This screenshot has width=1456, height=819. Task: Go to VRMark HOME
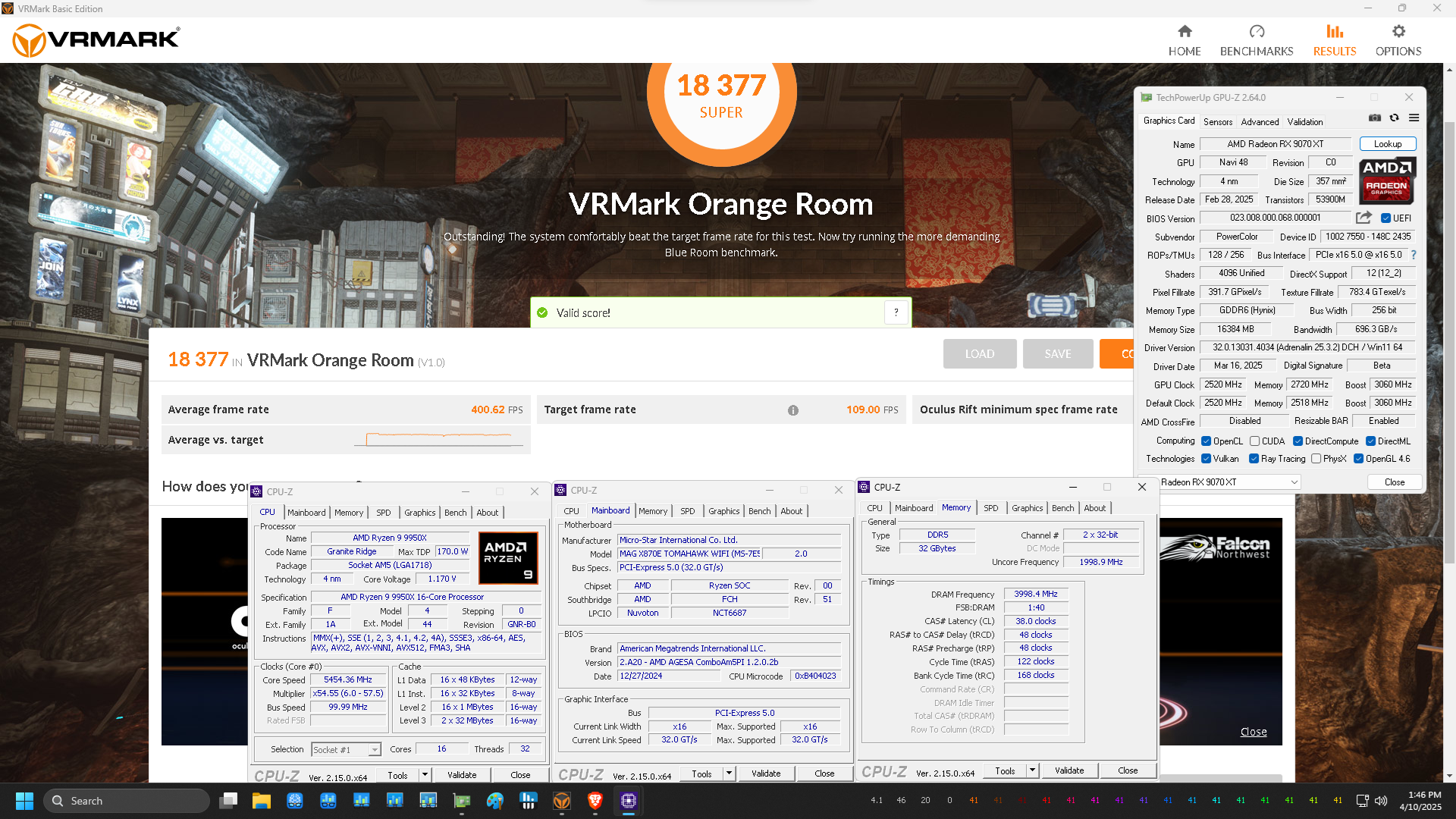pyautogui.click(x=1185, y=40)
